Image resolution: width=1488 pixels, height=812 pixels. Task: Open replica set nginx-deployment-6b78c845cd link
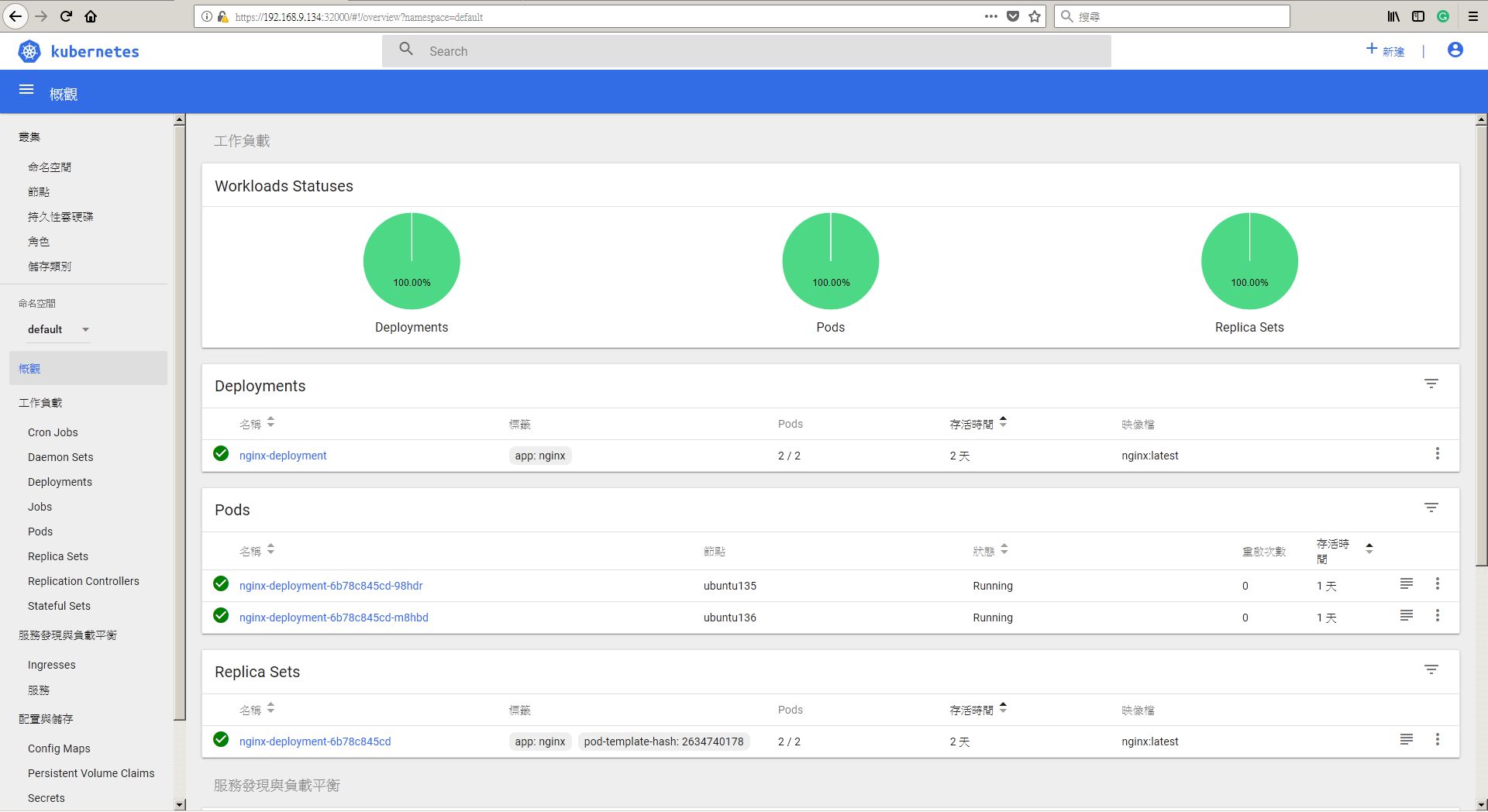pyautogui.click(x=315, y=741)
